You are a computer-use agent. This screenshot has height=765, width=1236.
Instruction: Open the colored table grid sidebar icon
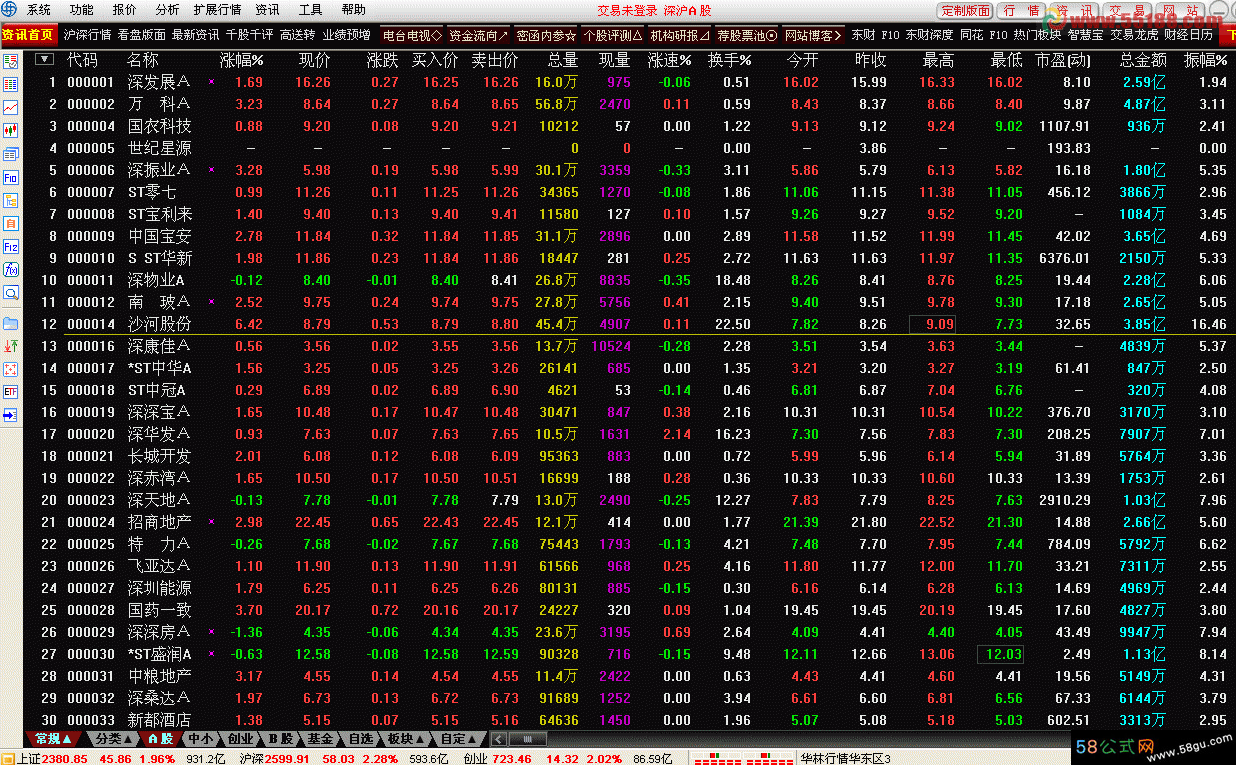point(11,84)
